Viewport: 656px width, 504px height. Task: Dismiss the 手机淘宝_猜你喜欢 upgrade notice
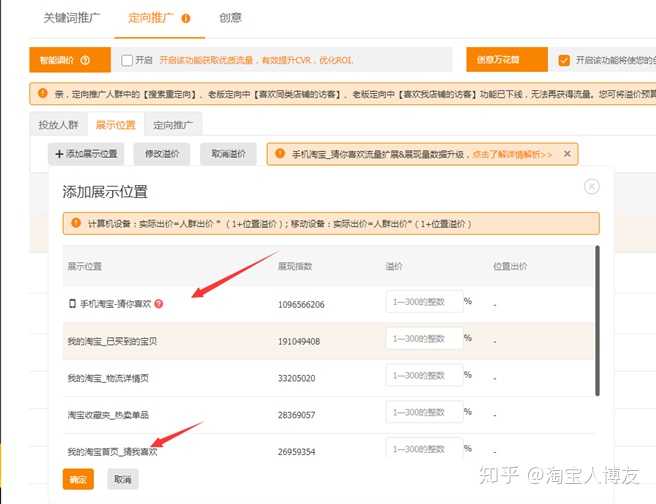[567, 154]
